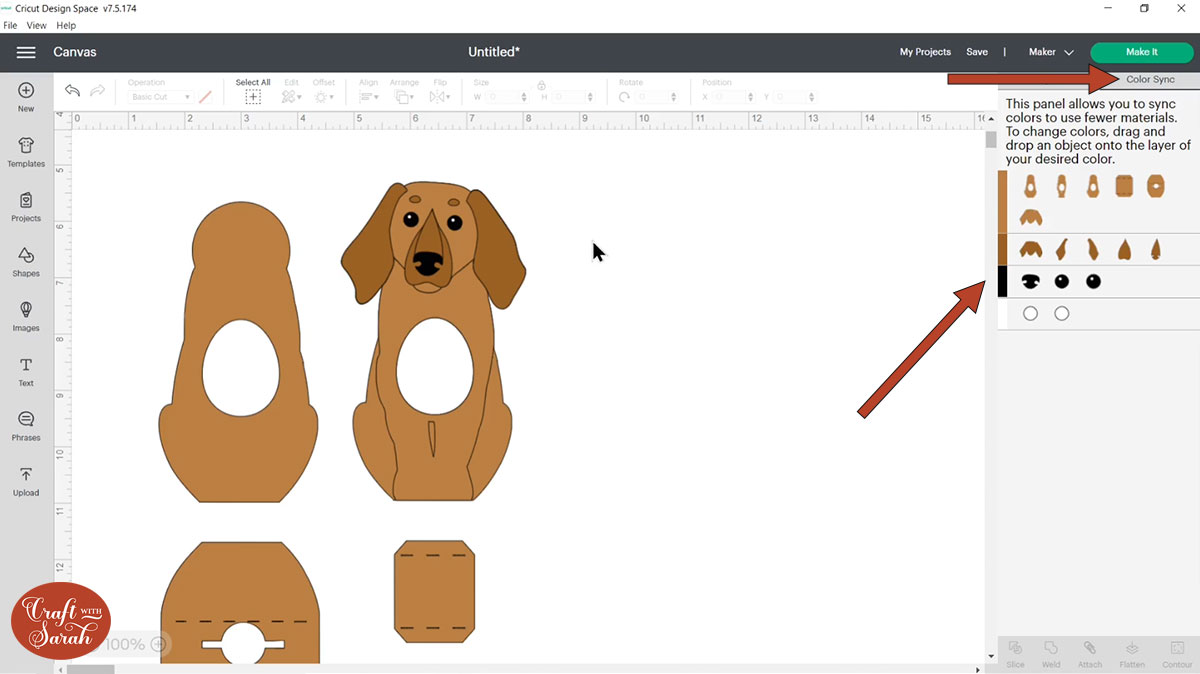Expand the Arrange dropdown
Image resolution: width=1200 pixels, height=674 pixels.
405,97
